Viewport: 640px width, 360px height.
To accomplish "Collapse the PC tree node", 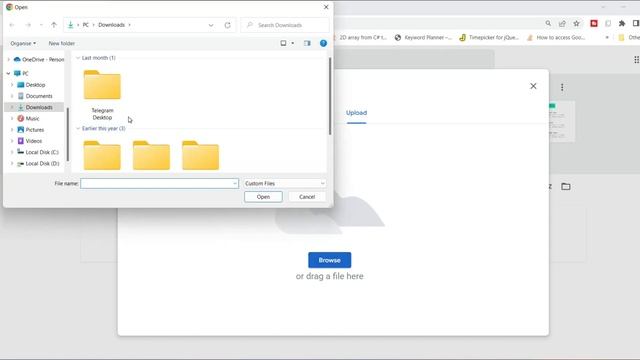I will point(9,73).
